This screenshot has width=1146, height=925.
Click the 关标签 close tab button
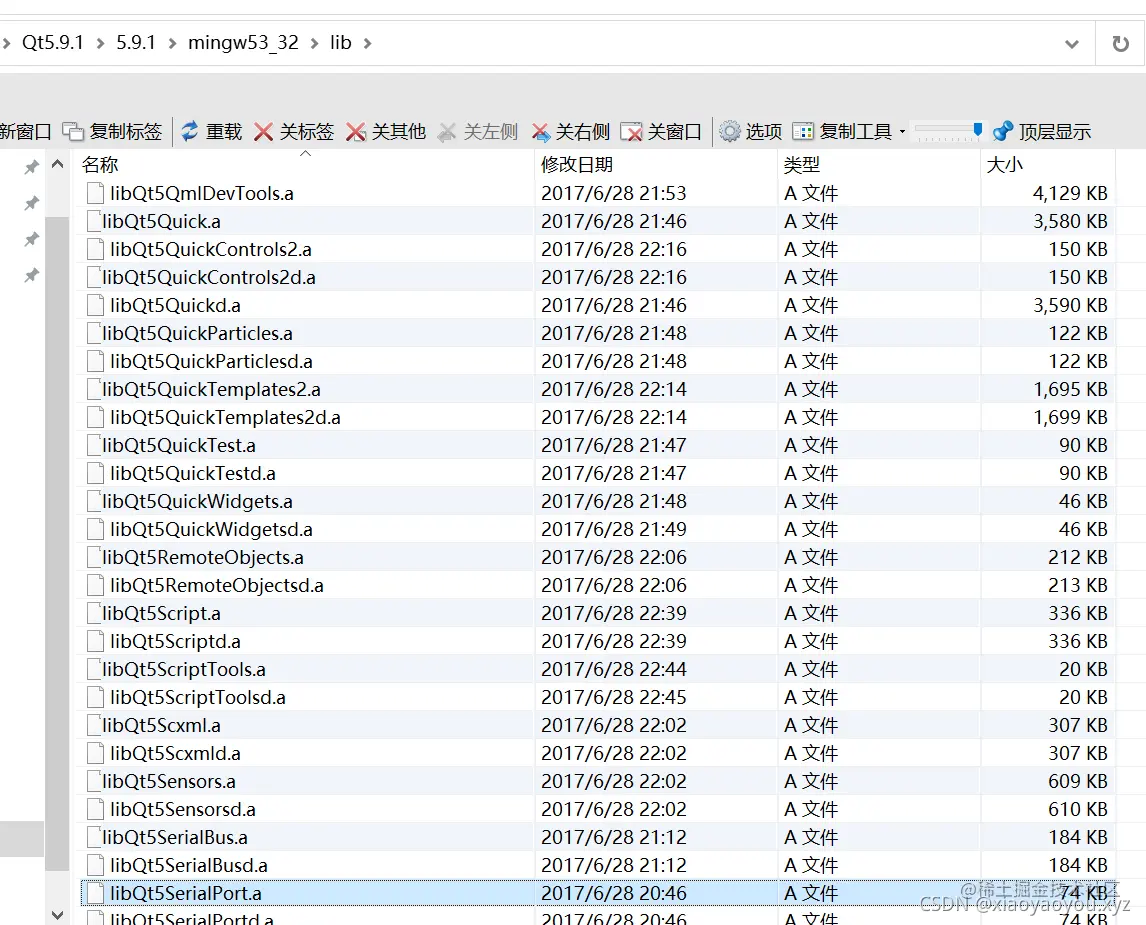pos(294,132)
